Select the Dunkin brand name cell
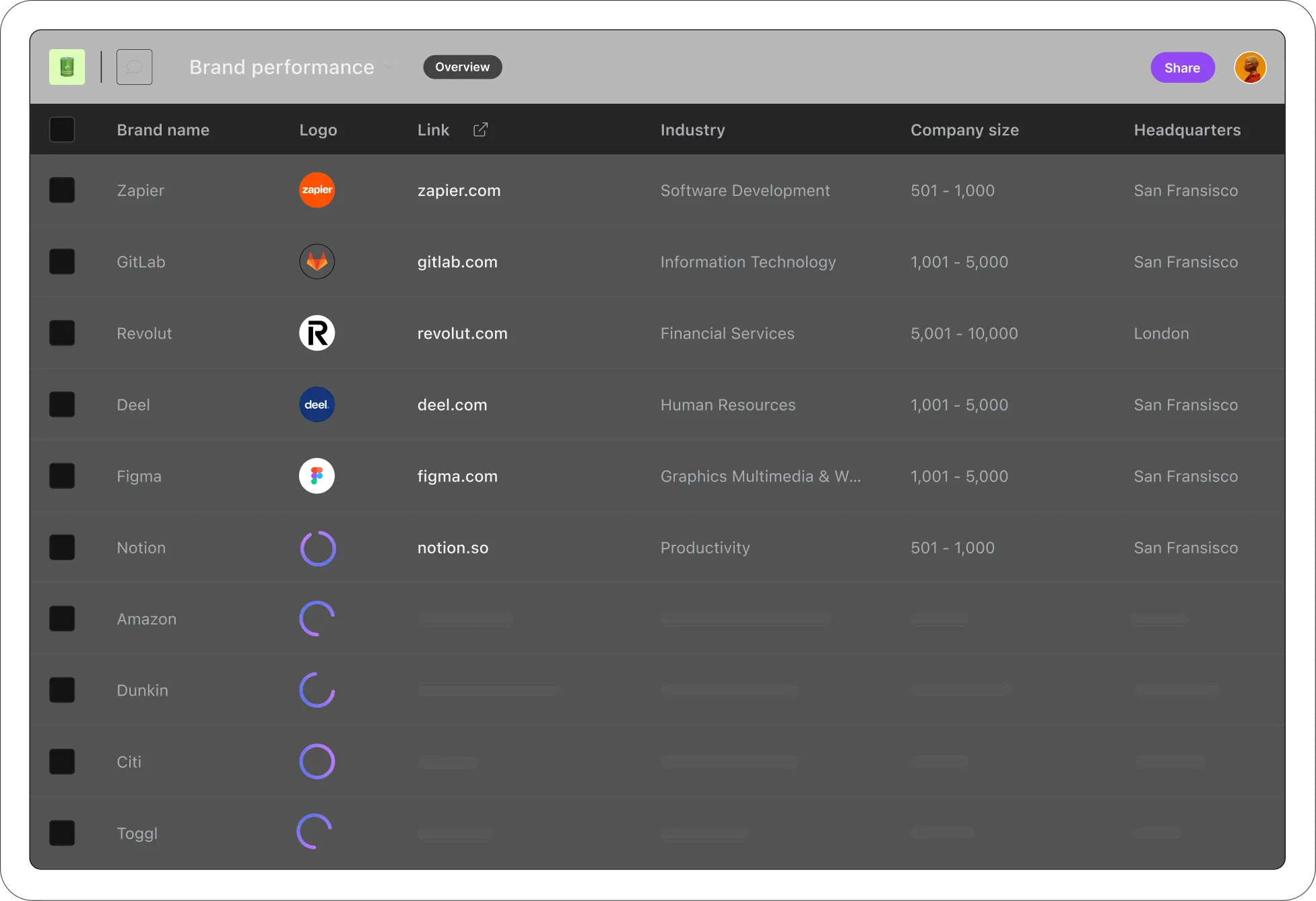 tap(142, 690)
